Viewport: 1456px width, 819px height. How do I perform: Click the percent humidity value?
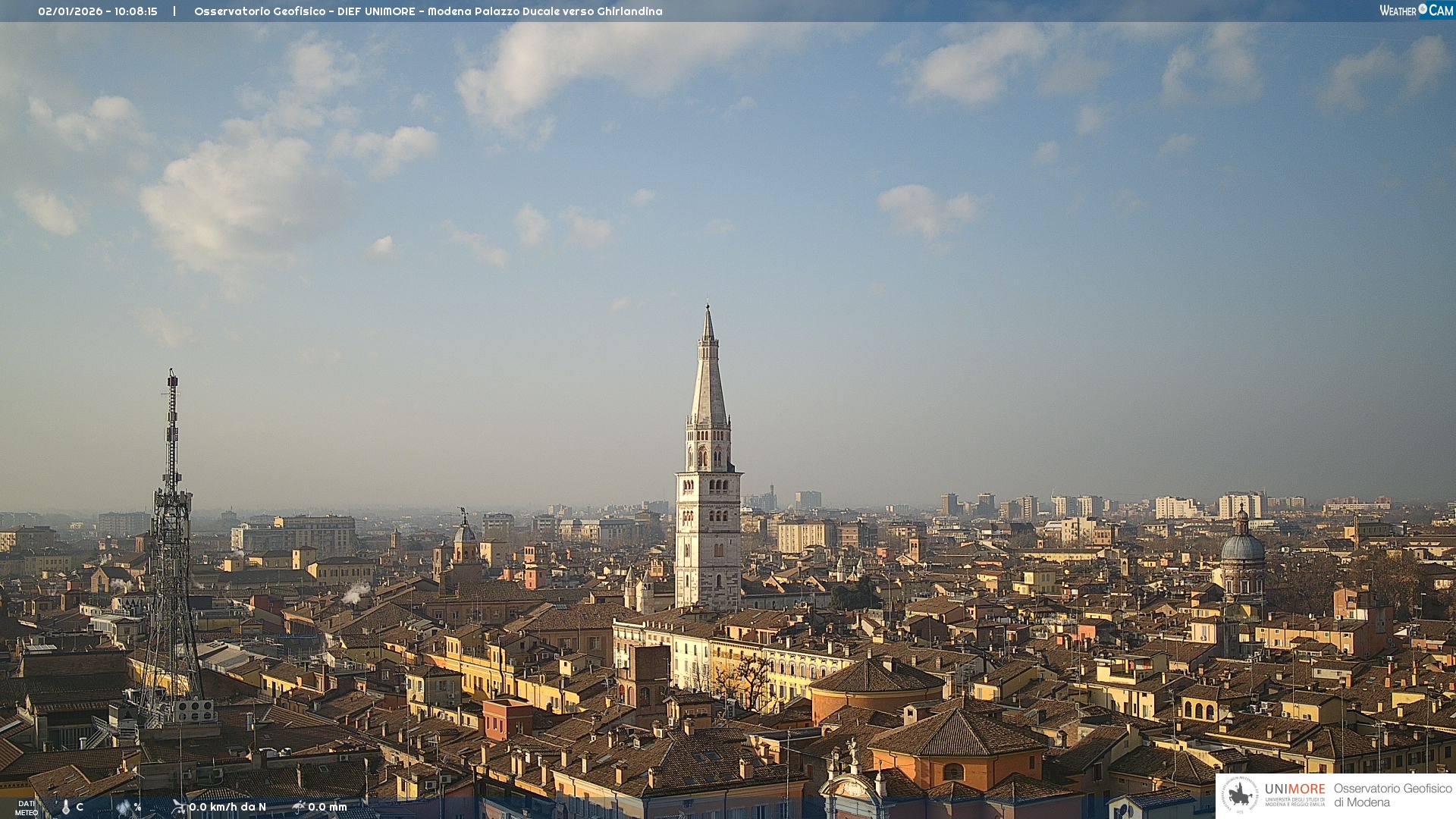click(137, 807)
